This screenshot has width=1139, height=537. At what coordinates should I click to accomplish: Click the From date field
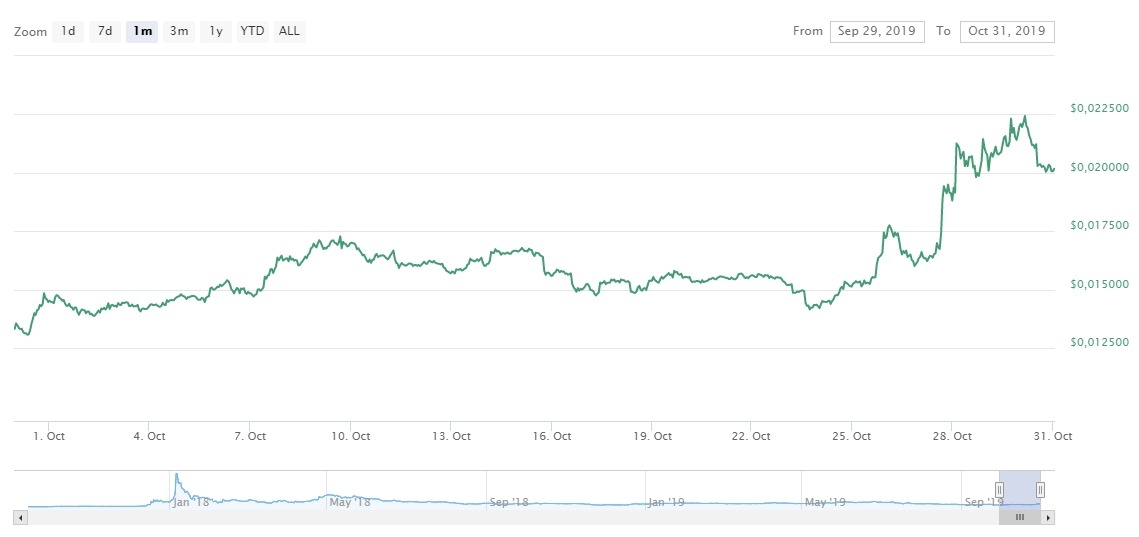[x=877, y=31]
